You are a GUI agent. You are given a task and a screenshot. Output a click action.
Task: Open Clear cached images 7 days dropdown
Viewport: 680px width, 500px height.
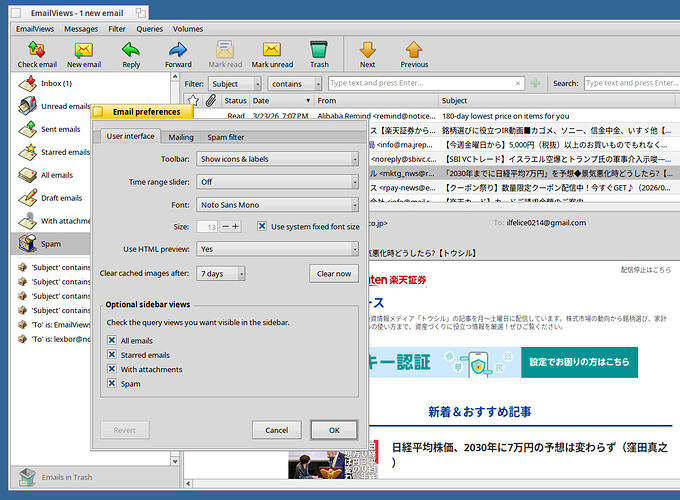(221, 274)
